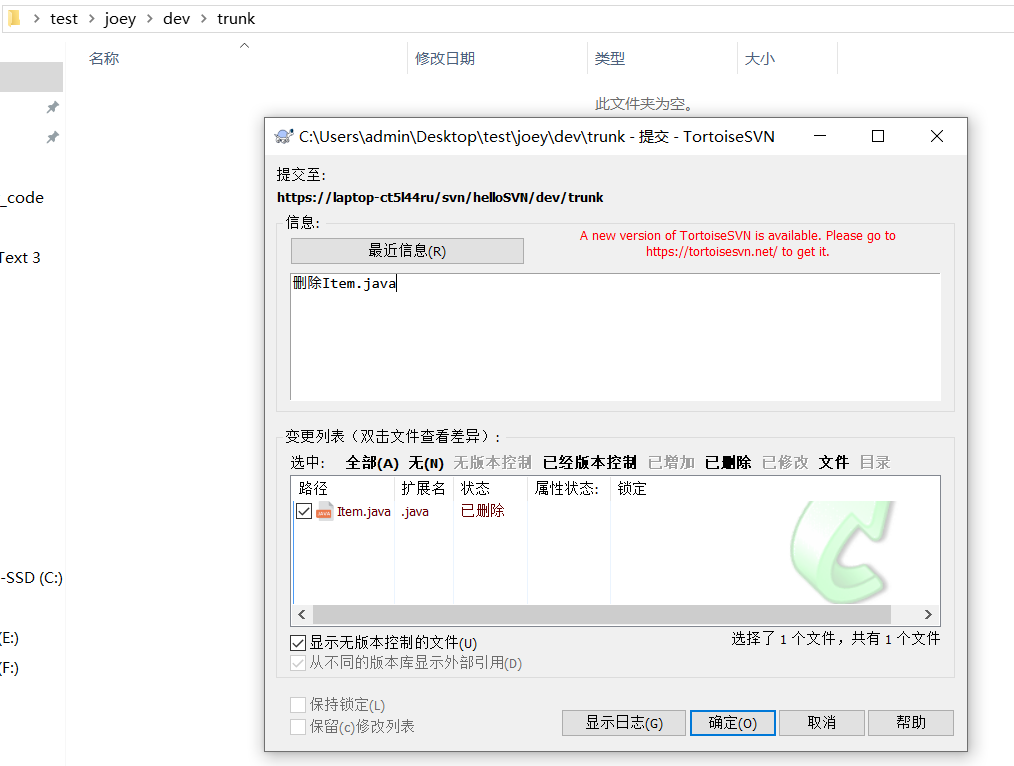Toggle 显示无版本控制的文件 checkbox

point(297,643)
